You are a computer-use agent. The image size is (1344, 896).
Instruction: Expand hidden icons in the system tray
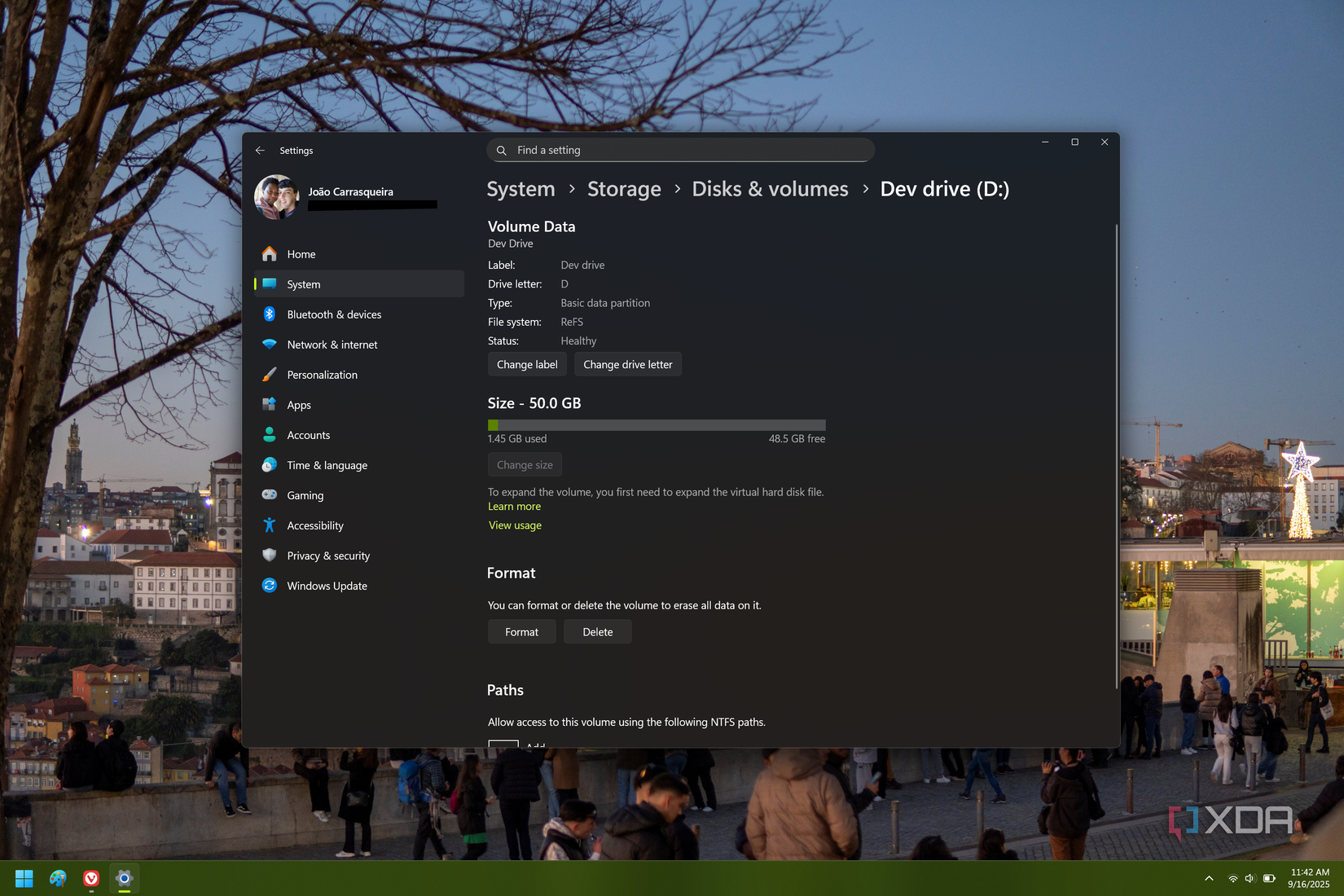pyautogui.click(x=1209, y=878)
